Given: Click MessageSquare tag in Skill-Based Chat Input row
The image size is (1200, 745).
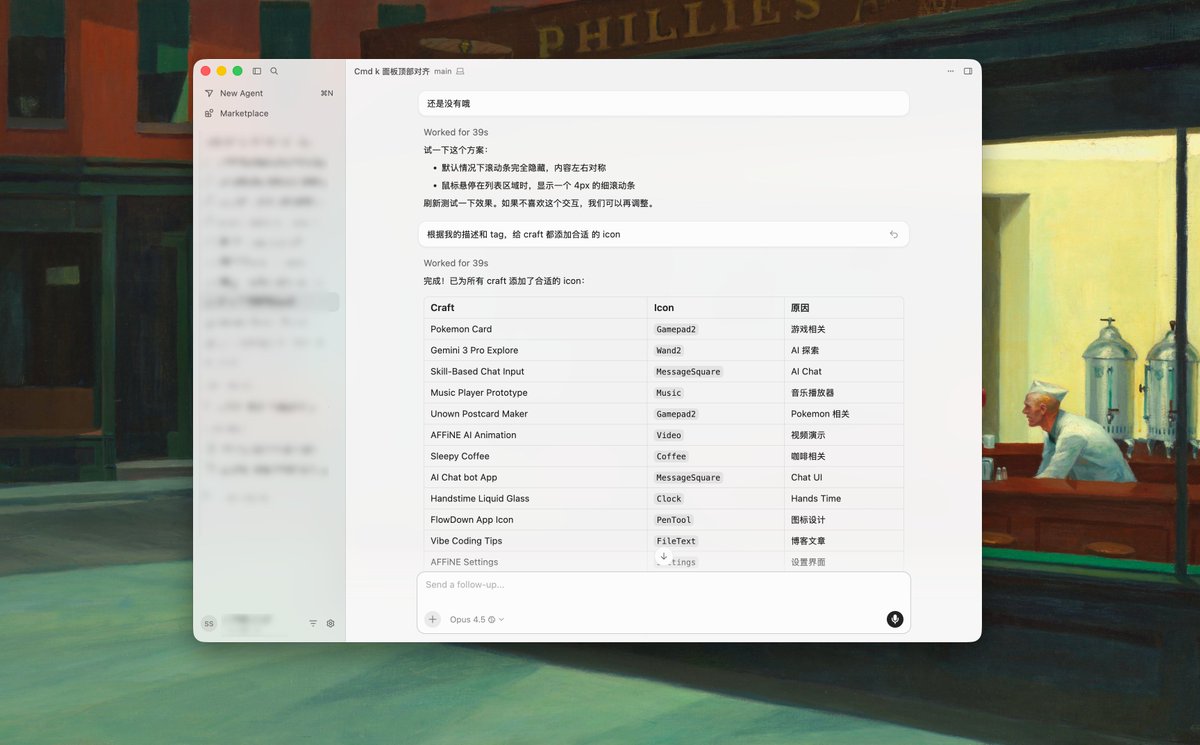Looking at the screenshot, I should pyautogui.click(x=688, y=372).
